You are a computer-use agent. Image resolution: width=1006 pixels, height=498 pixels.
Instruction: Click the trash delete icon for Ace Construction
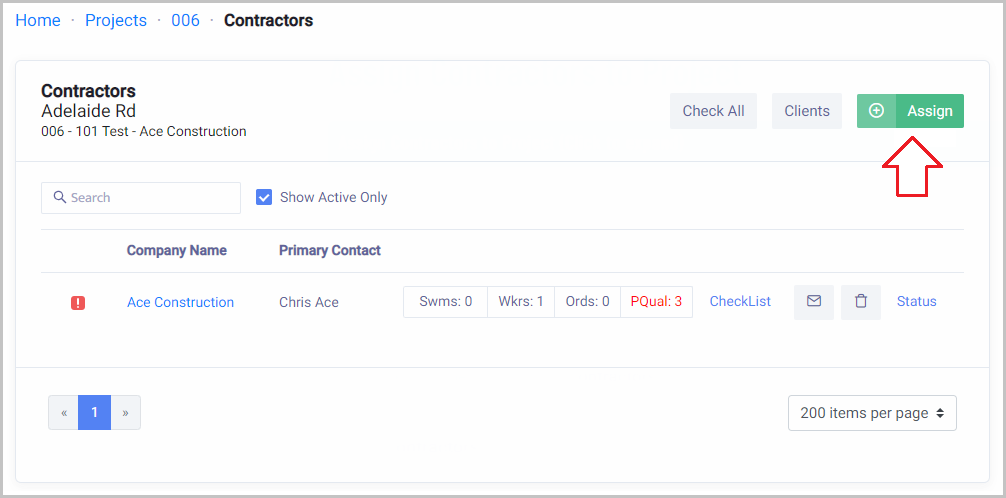tap(861, 301)
